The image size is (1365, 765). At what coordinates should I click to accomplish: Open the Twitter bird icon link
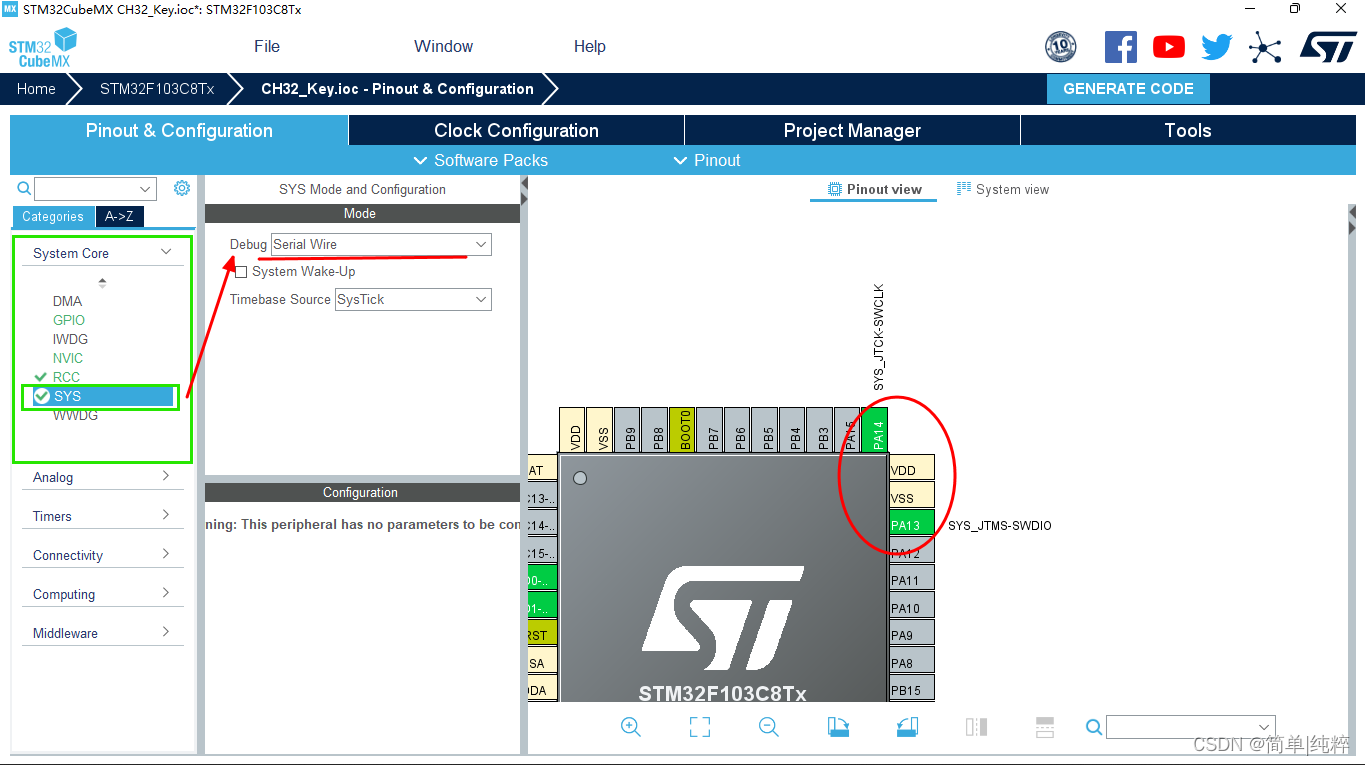point(1216,47)
